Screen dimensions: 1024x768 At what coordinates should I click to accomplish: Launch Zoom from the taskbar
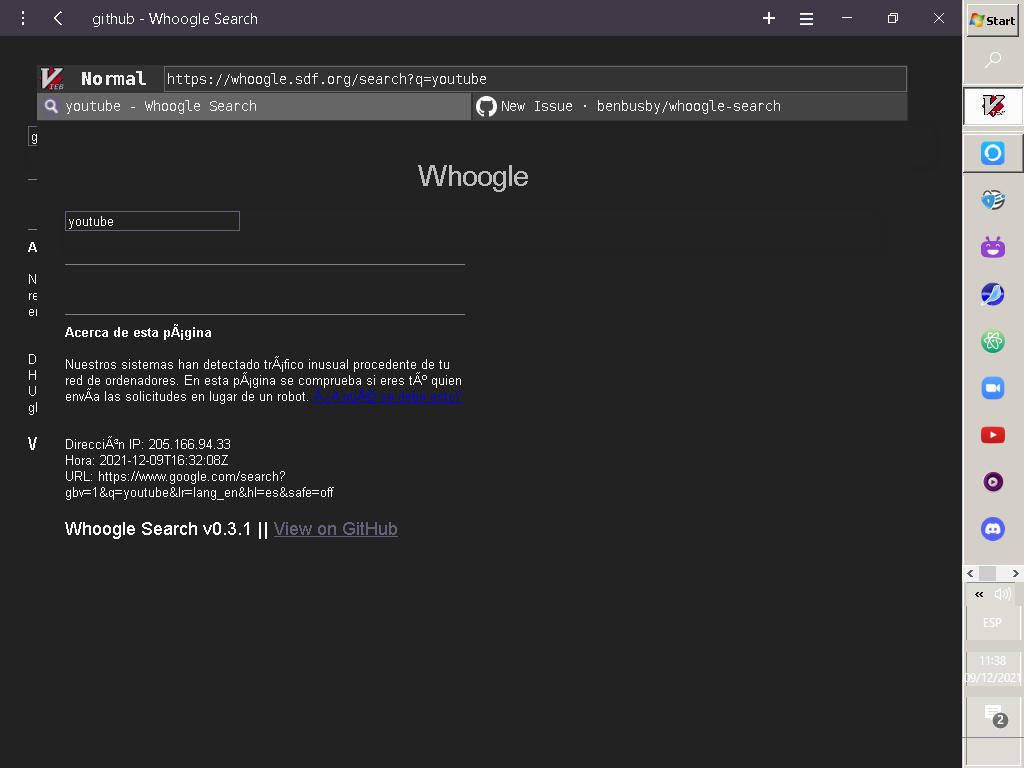coord(993,388)
